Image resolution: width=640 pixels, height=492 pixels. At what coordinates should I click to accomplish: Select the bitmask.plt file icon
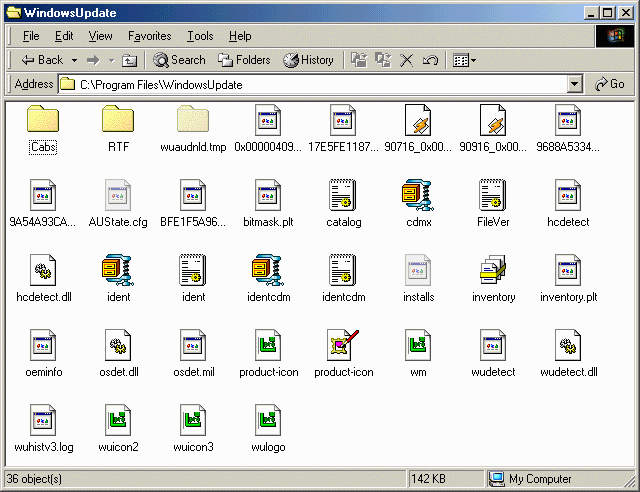coord(268,195)
